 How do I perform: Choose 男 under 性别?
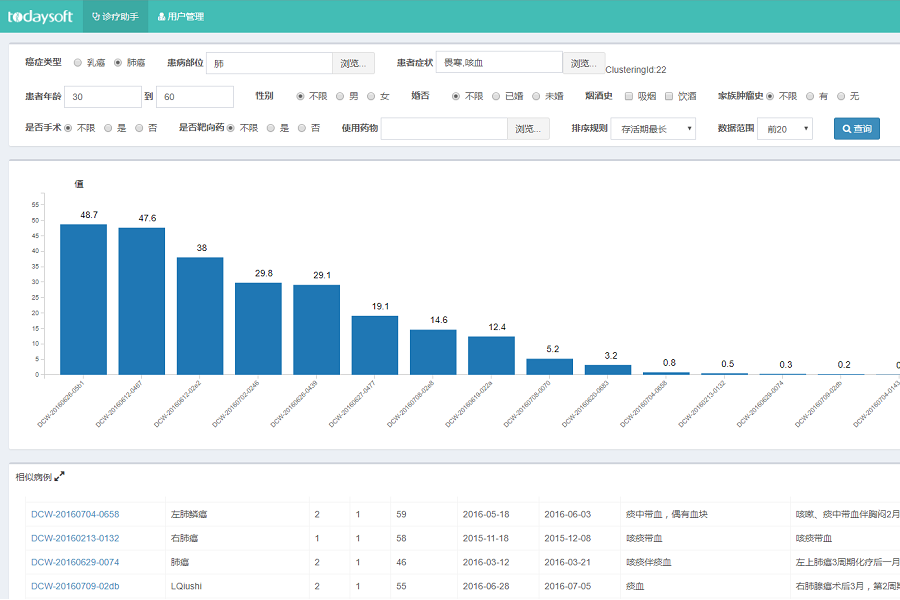pyautogui.click(x=340, y=96)
